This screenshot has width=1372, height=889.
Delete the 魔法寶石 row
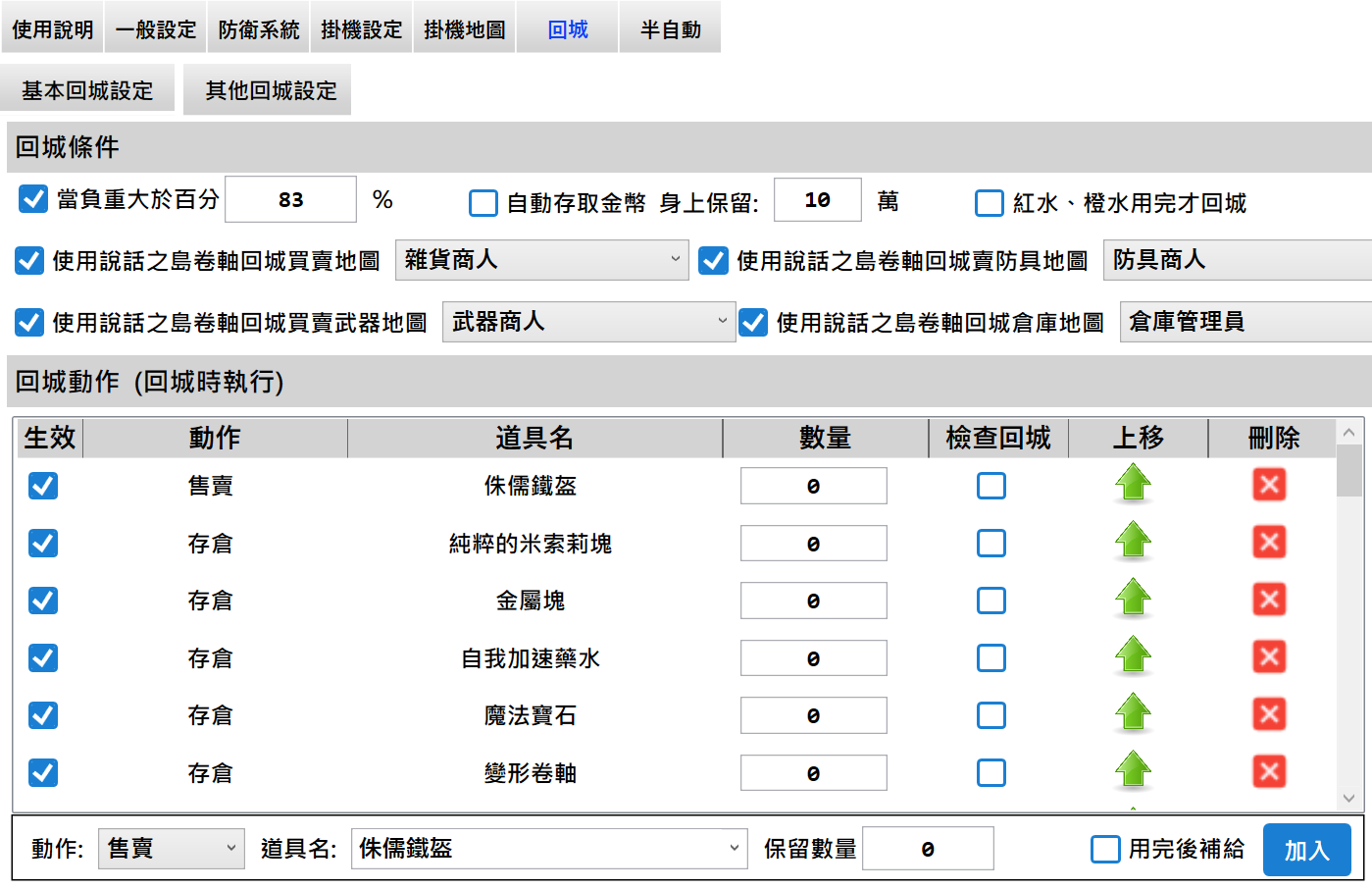[x=1269, y=714]
